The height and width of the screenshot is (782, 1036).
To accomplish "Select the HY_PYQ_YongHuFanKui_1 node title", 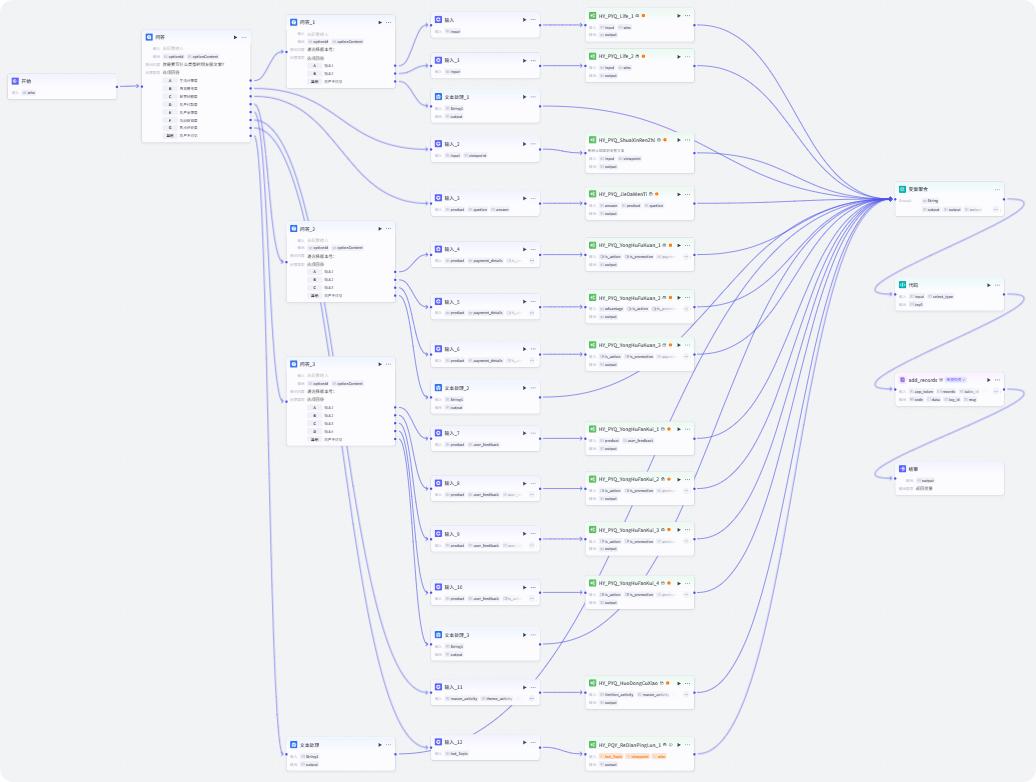I will [628, 429].
